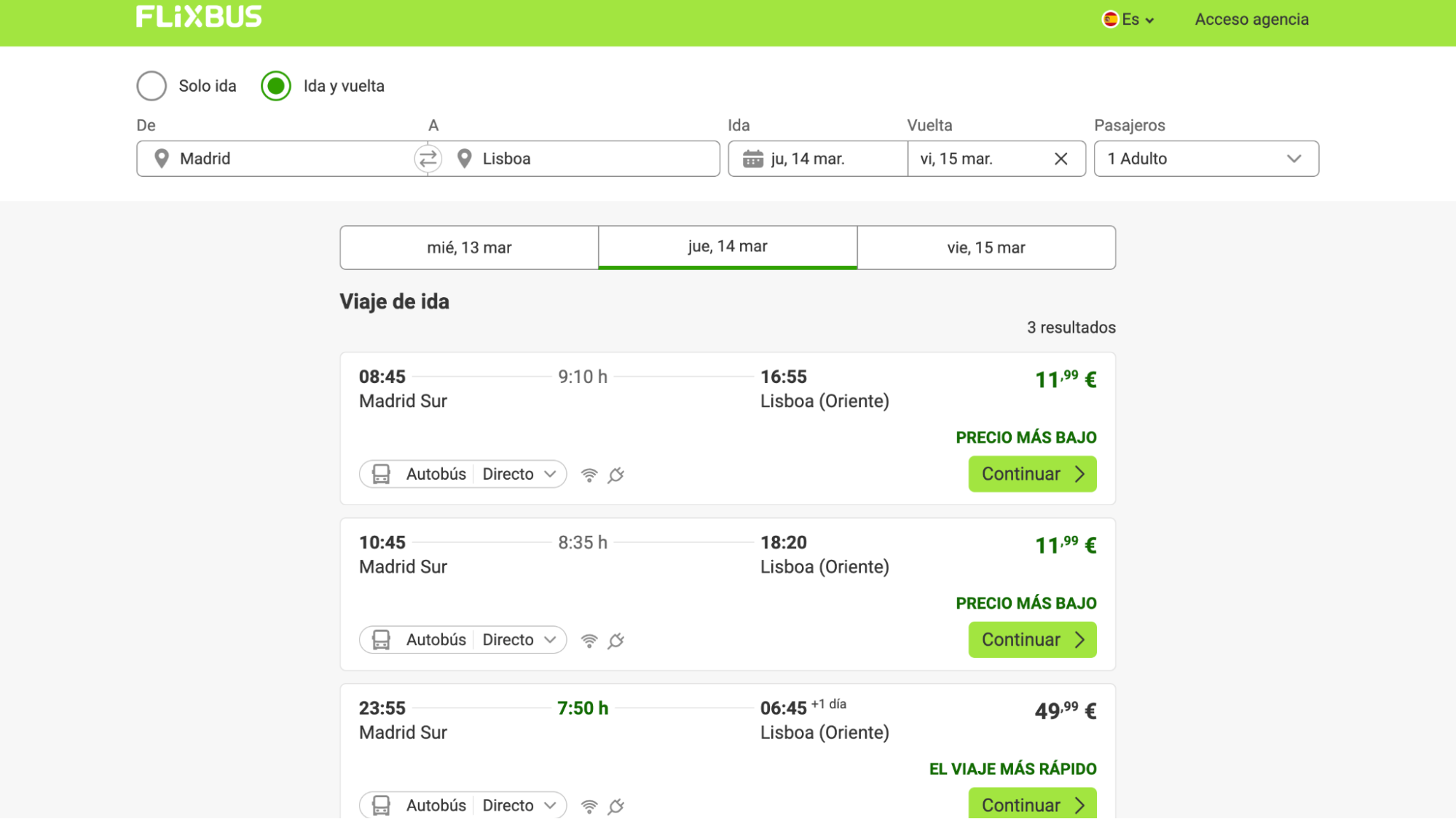Click the Spanish flag language icon

pyautogui.click(x=1110, y=20)
